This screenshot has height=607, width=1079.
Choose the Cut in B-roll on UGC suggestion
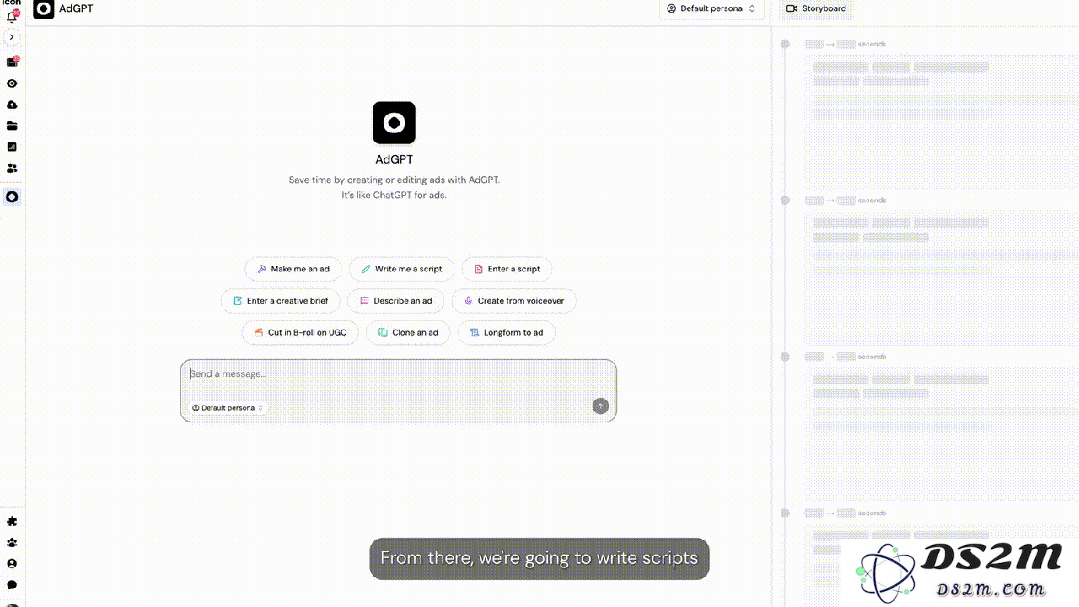click(300, 332)
